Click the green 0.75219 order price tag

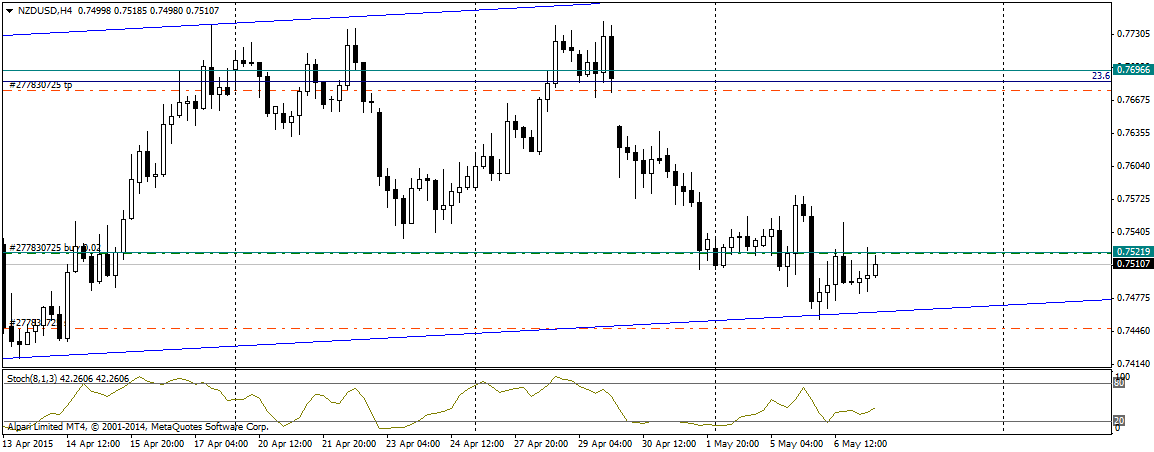(x=1132, y=253)
